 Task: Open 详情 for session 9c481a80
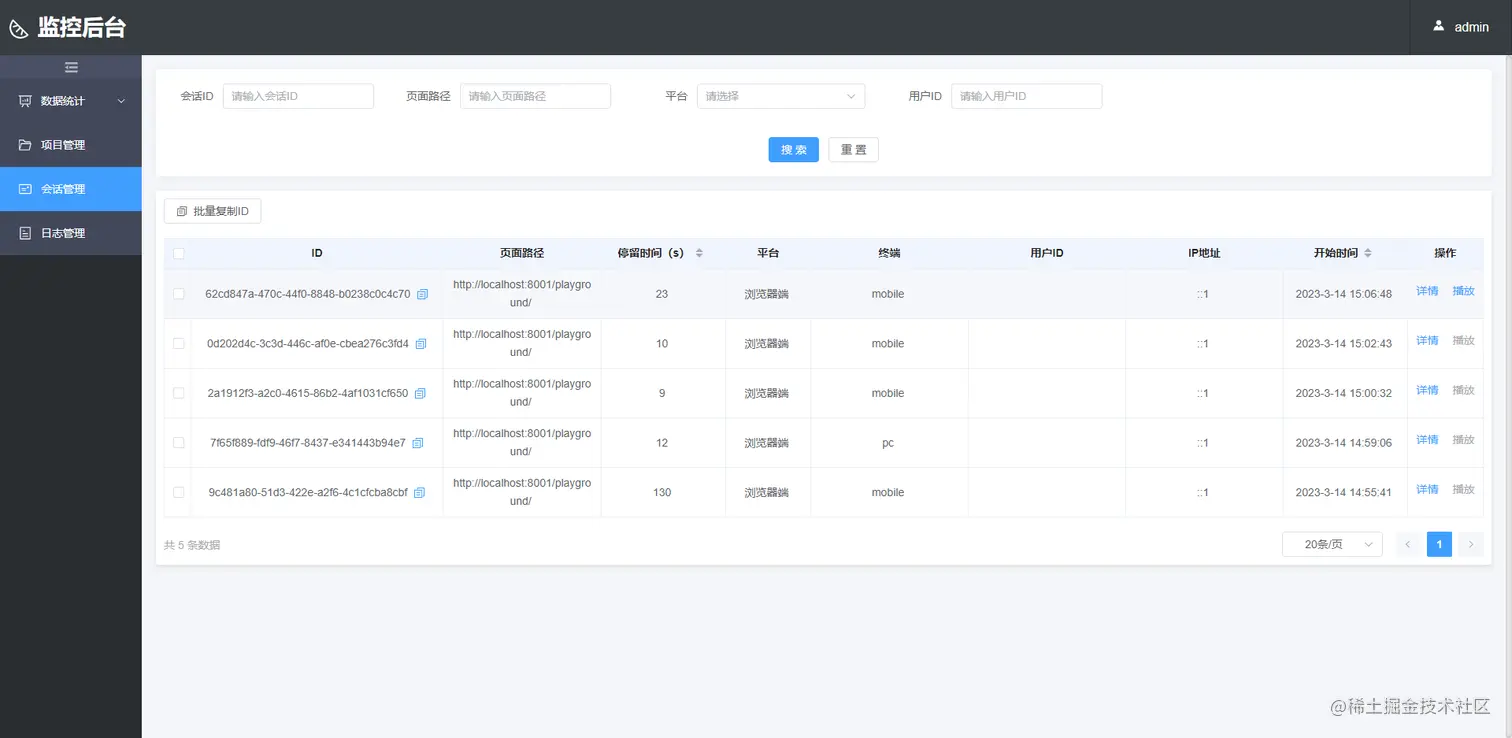point(1427,489)
